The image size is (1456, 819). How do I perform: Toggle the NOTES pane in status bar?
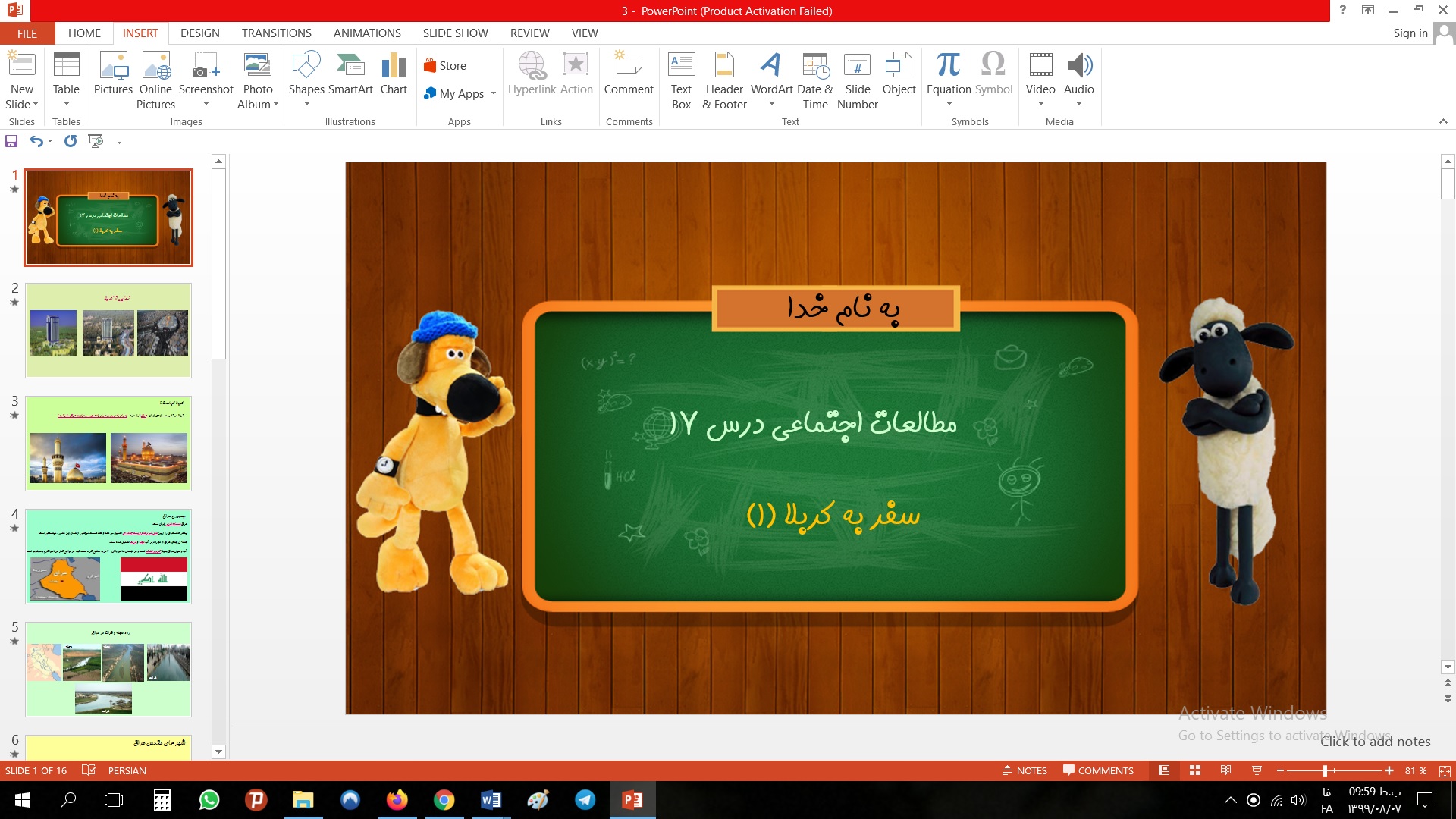click(x=1025, y=770)
